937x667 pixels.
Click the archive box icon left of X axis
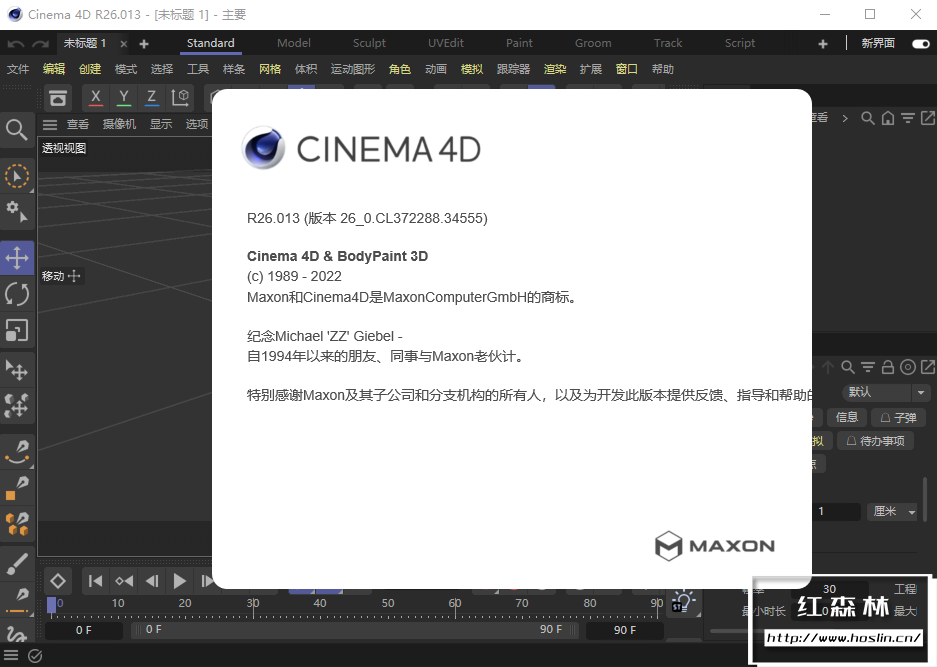pos(58,97)
